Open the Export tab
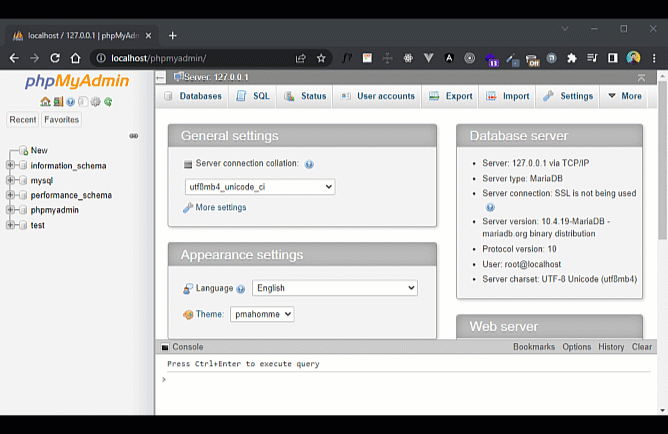The image size is (668, 434). [450, 96]
